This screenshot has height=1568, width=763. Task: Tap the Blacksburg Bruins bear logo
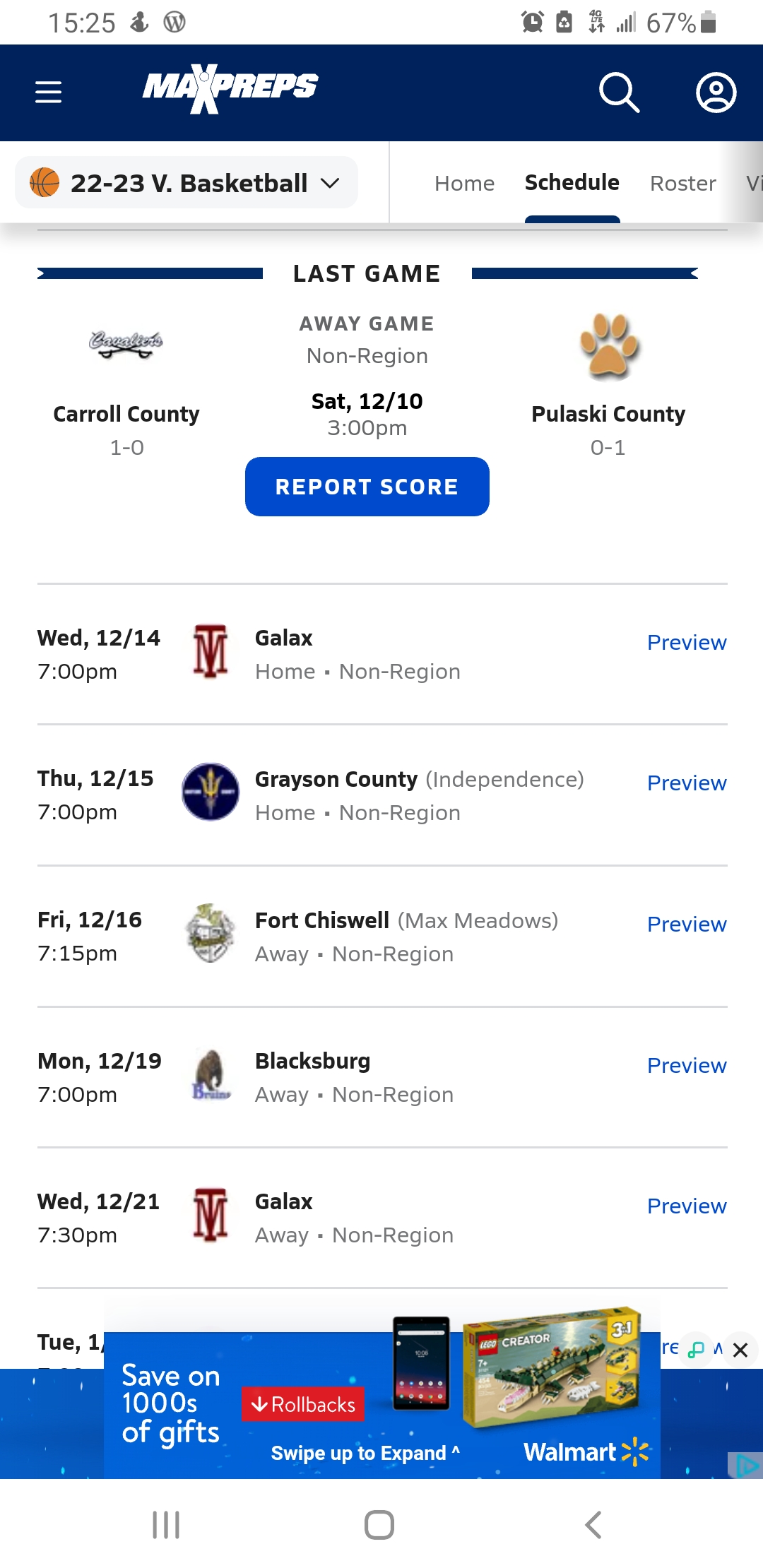point(211,1074)
